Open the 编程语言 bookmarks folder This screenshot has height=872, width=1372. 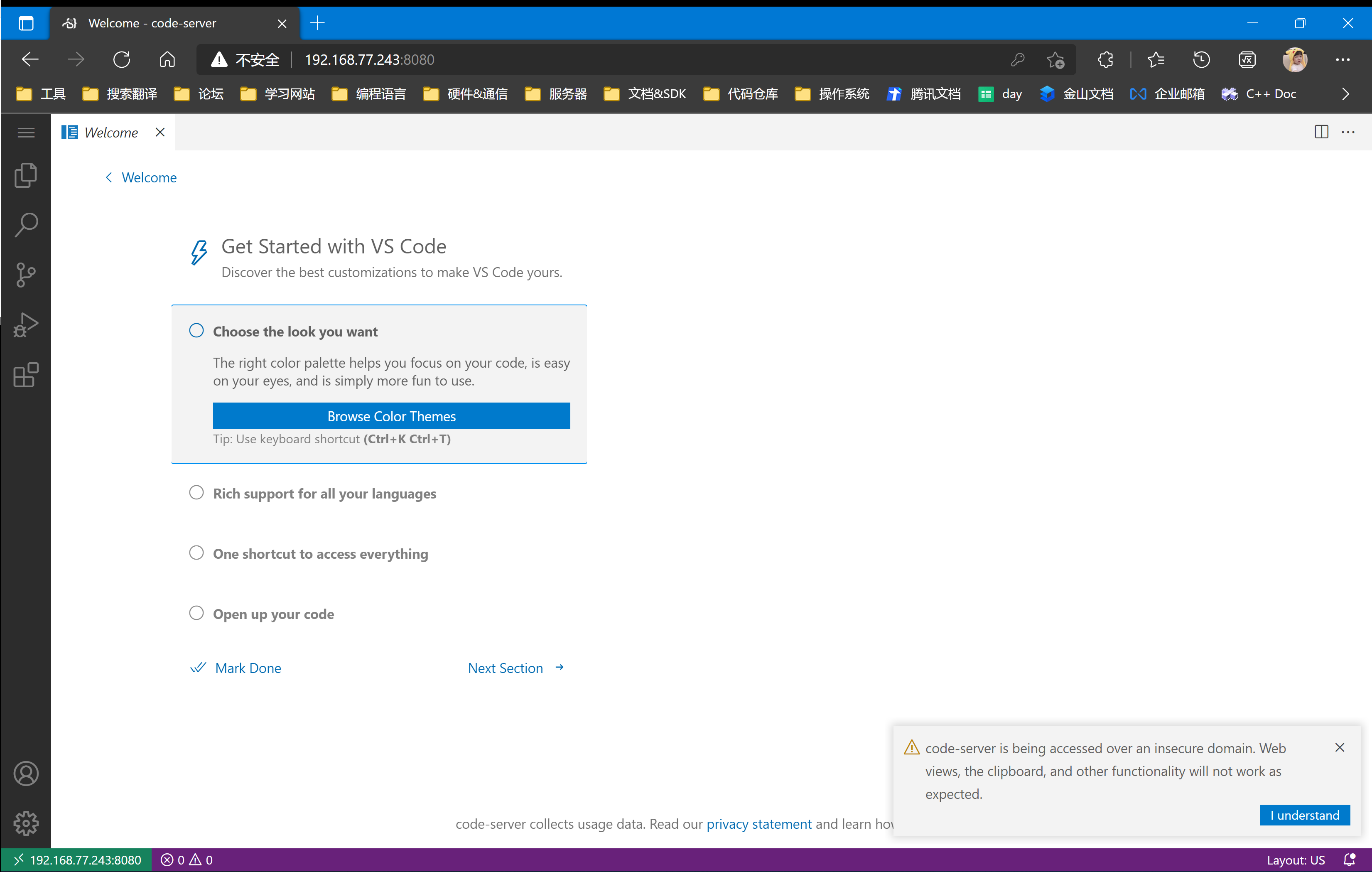click(x=369, y=94)
